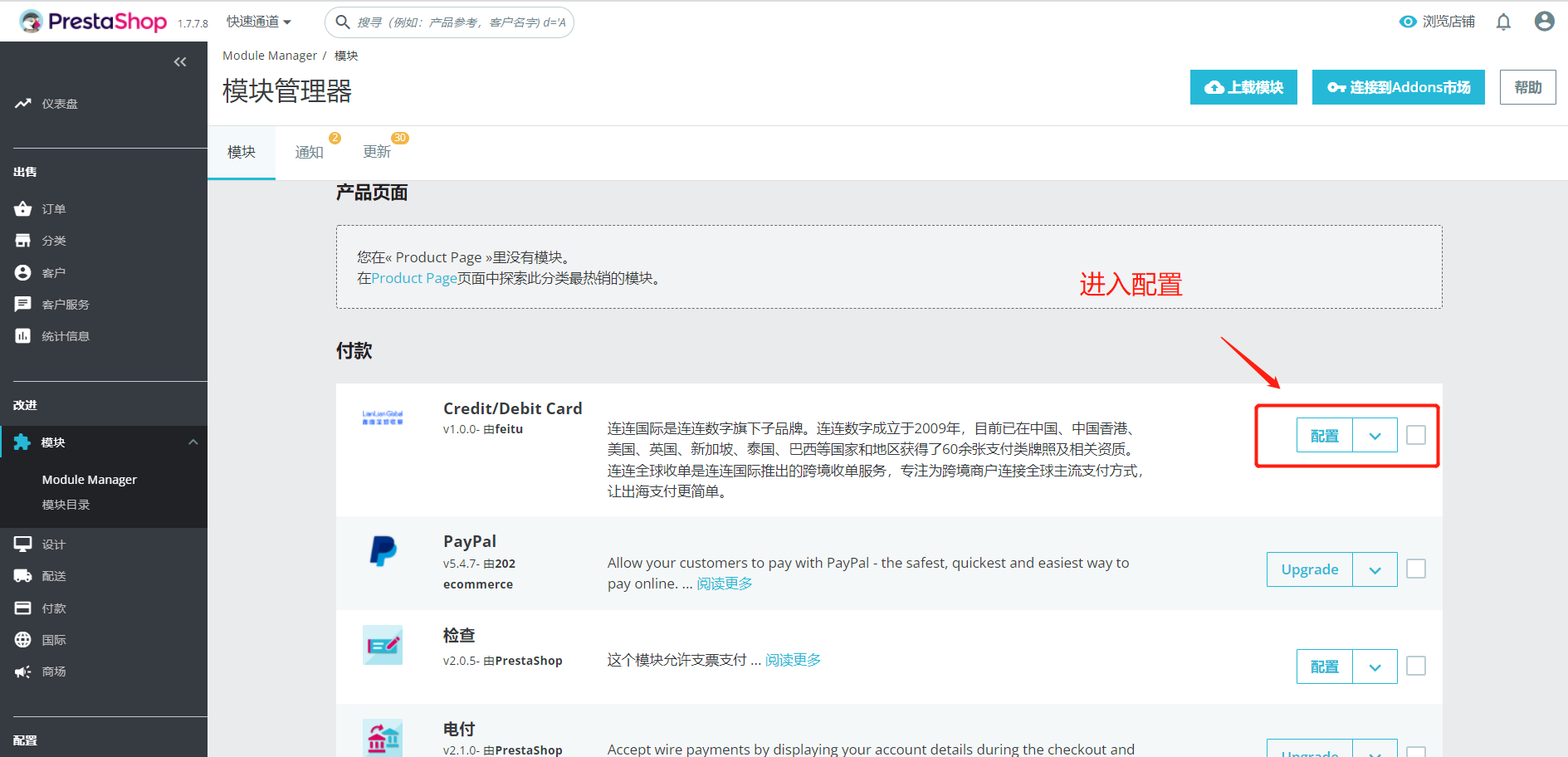Select the PayPal module checkbox

tap(1416, 569)
